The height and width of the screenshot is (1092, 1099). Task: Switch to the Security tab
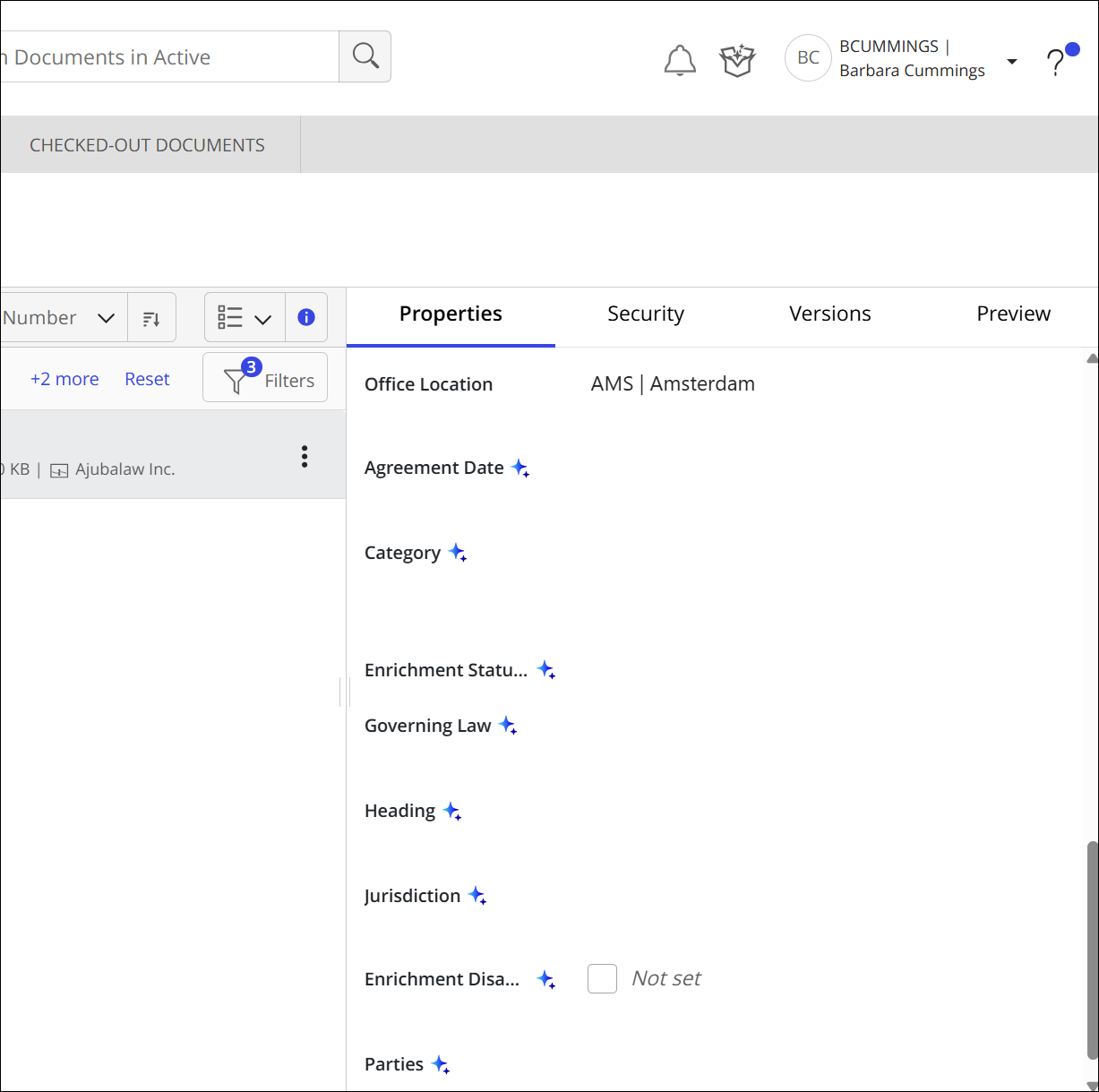(x=646, y=314)
